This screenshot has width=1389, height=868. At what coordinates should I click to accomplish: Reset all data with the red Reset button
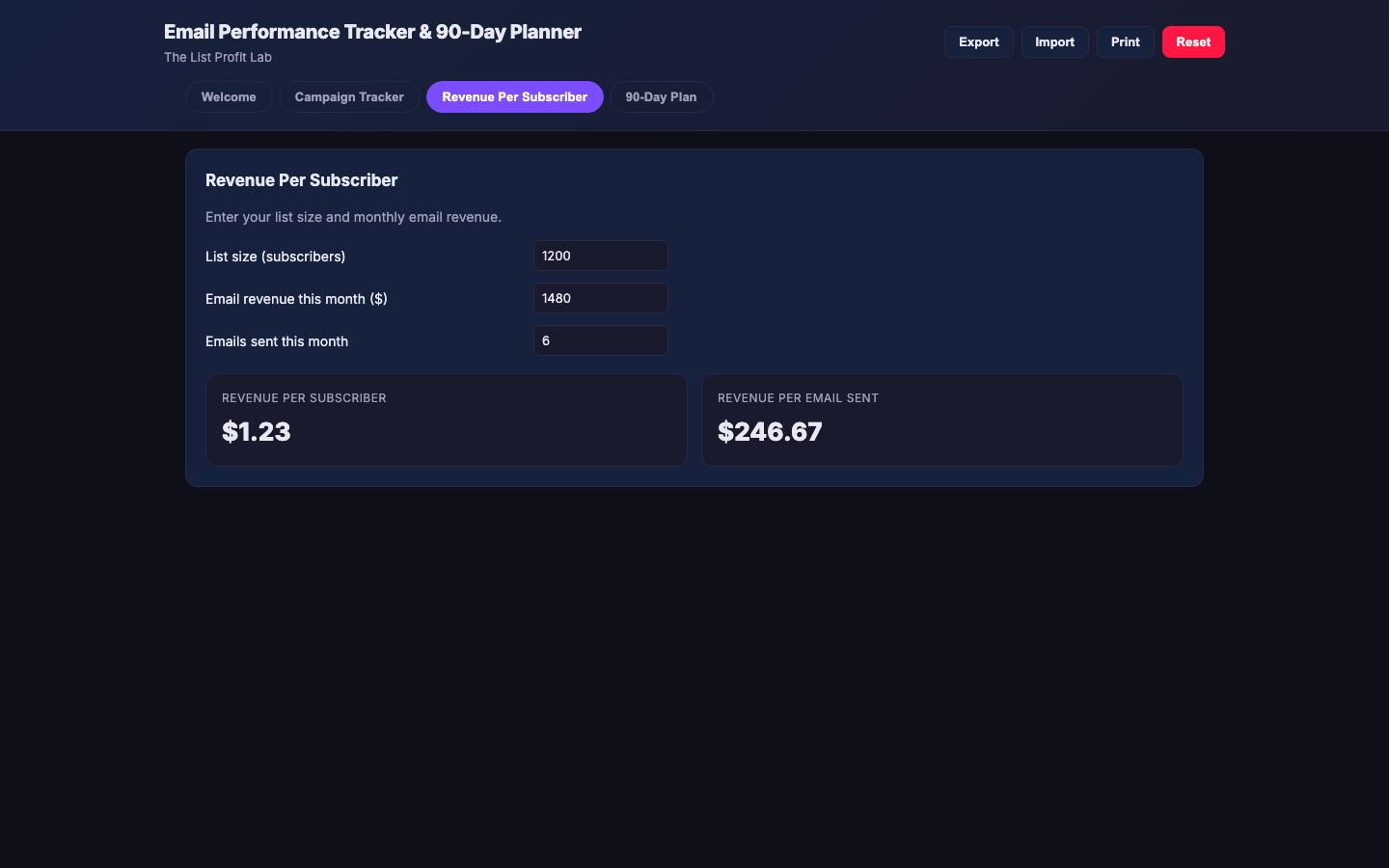[1193, 42]
